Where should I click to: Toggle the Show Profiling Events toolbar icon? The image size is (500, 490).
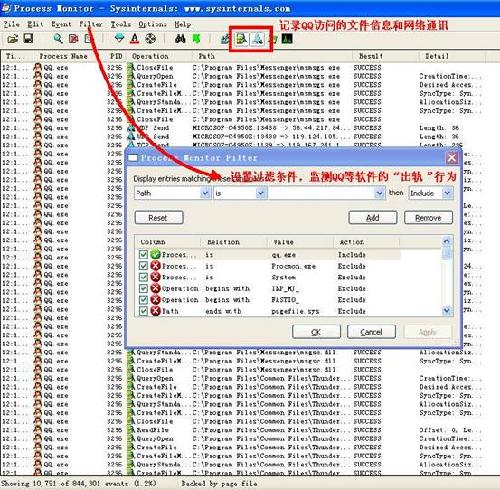point(287,39)
